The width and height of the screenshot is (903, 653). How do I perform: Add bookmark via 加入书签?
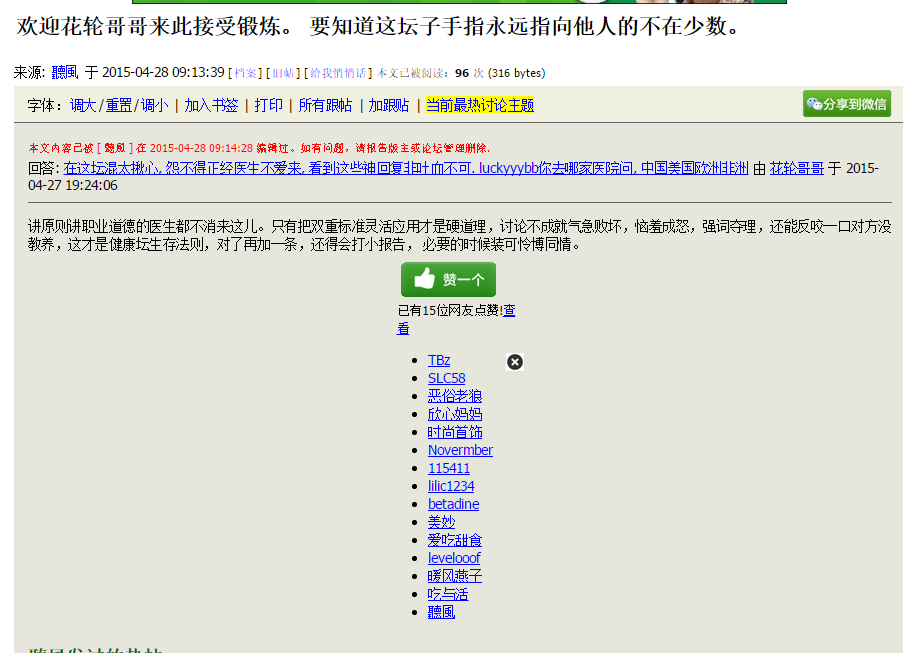[x=211, y=105]
